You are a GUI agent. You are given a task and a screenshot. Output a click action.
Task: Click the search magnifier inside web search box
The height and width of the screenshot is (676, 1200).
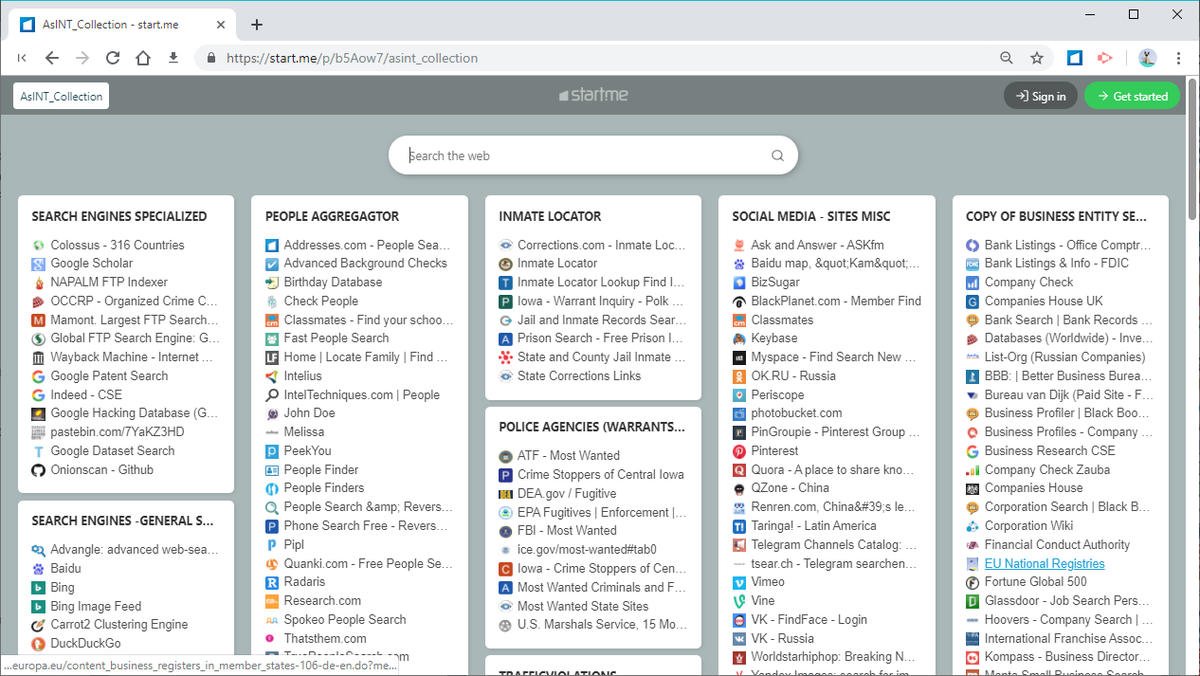[778, 156]
